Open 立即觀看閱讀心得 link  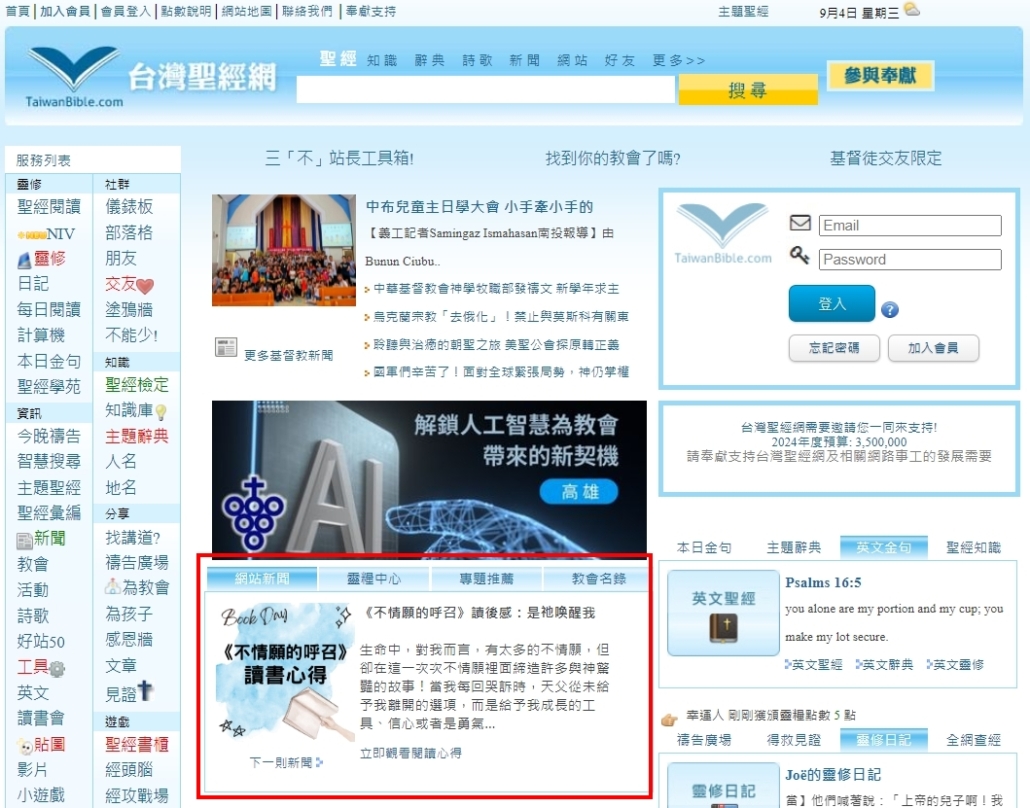click(x=411, y=753)
